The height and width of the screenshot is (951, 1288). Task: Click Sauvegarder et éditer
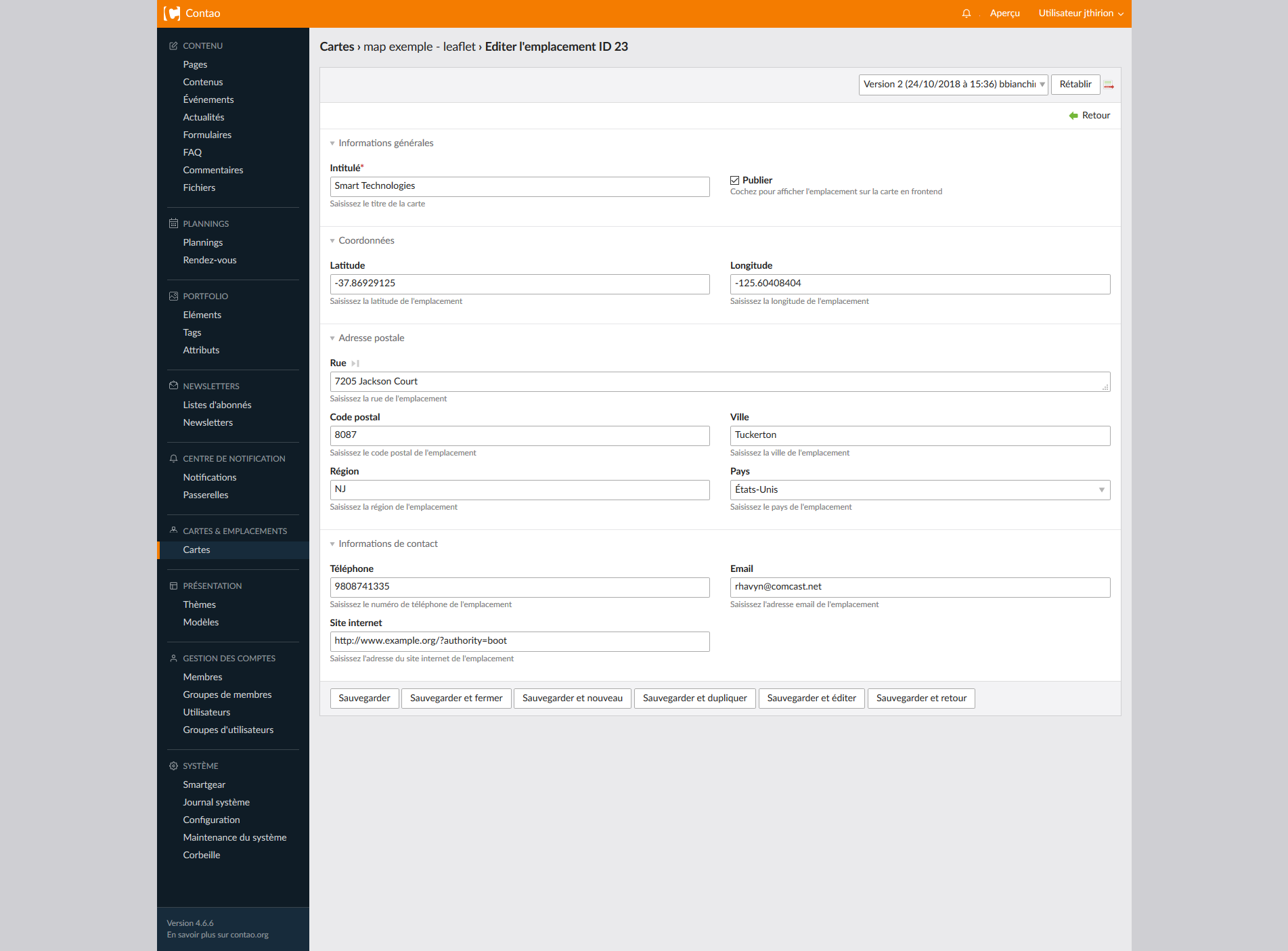point(812,699)
